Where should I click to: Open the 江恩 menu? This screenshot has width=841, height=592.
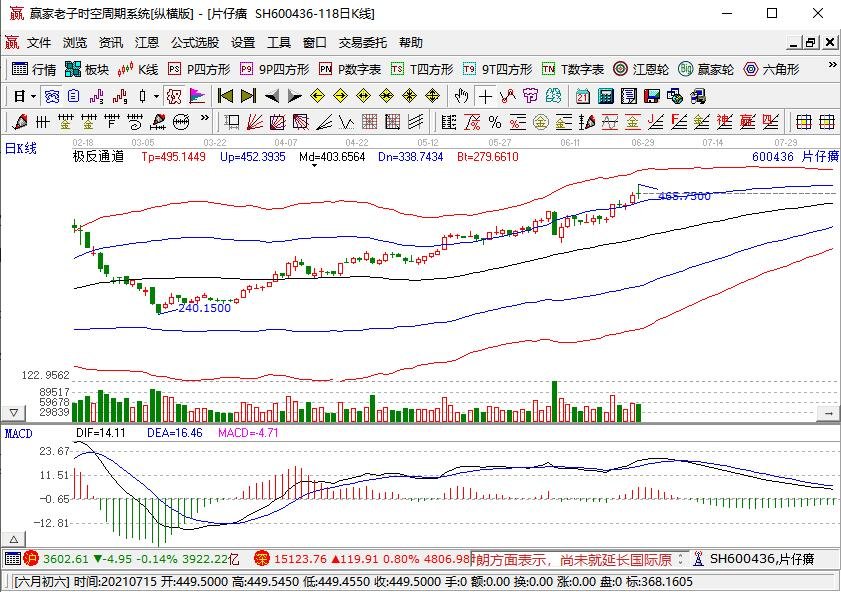(147, 42)
